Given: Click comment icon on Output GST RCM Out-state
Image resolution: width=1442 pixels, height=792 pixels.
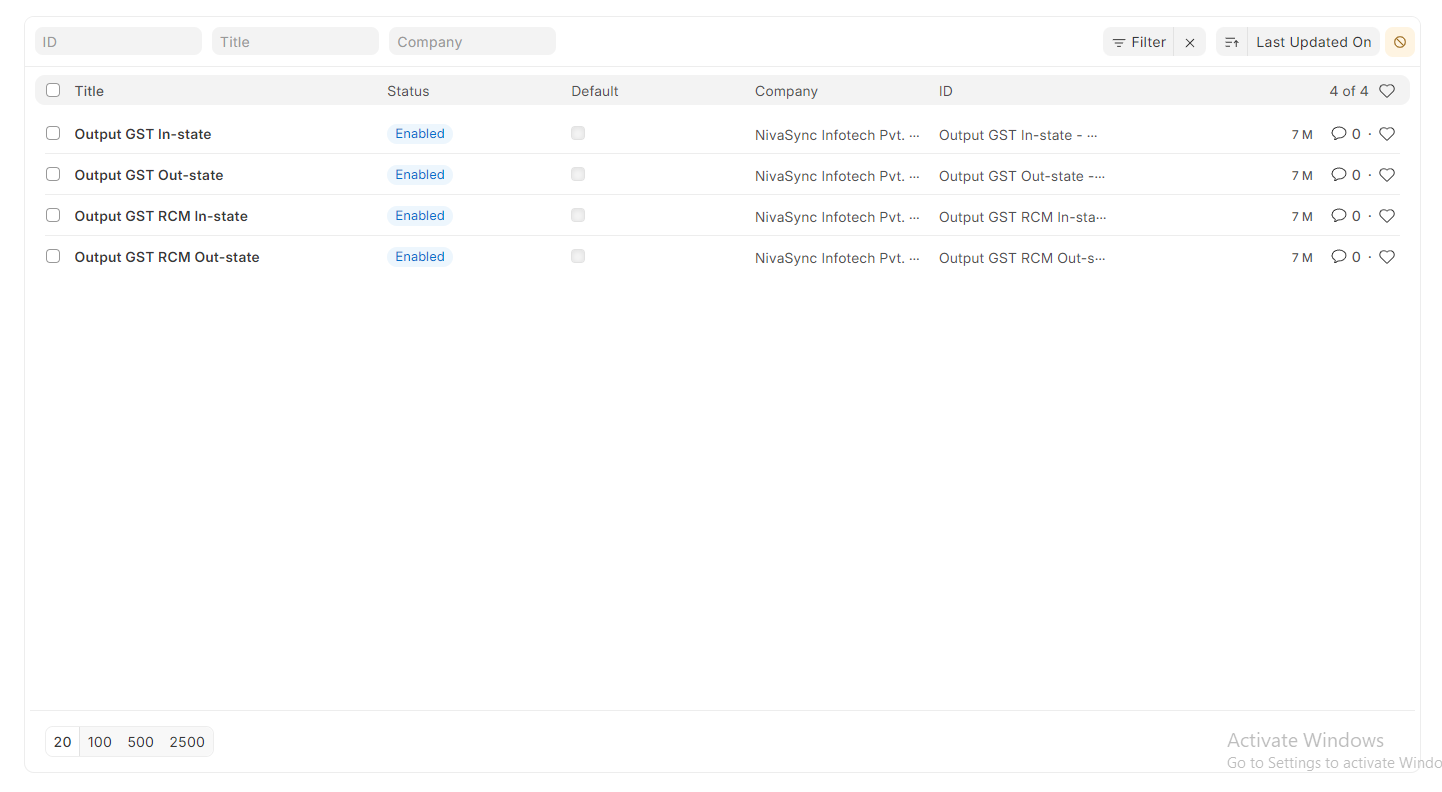Looking at the screenshot, I should pyautogui.click(x=1338, y=257).
